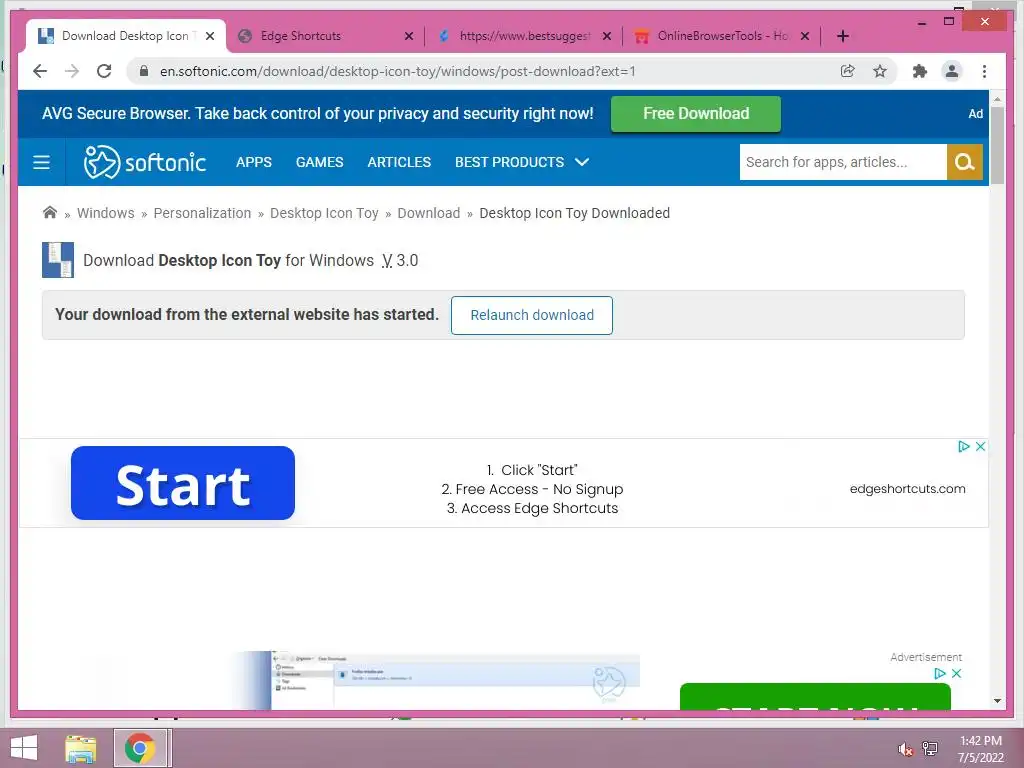Viewport: 1024px width, 768px height.
Task: Open AdChoices icon on lower-right advertisement
Action: pos(940,673)
